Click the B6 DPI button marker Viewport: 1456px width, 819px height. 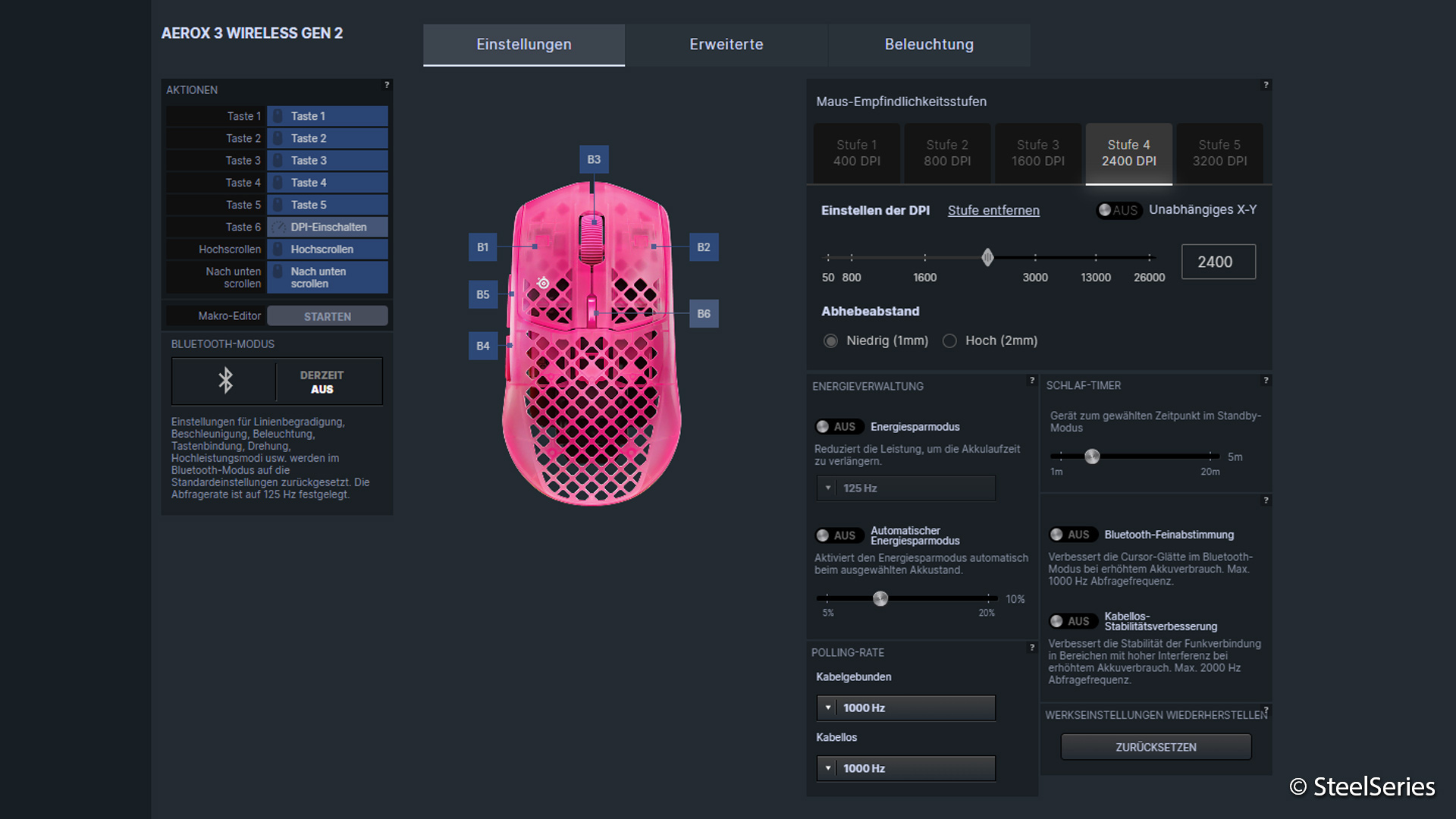pyautogui.click(x=703, y=313)
